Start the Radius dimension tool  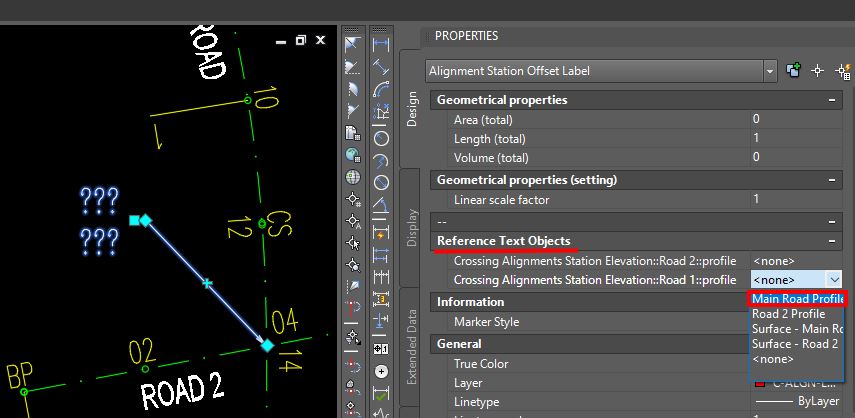[381, 138]
